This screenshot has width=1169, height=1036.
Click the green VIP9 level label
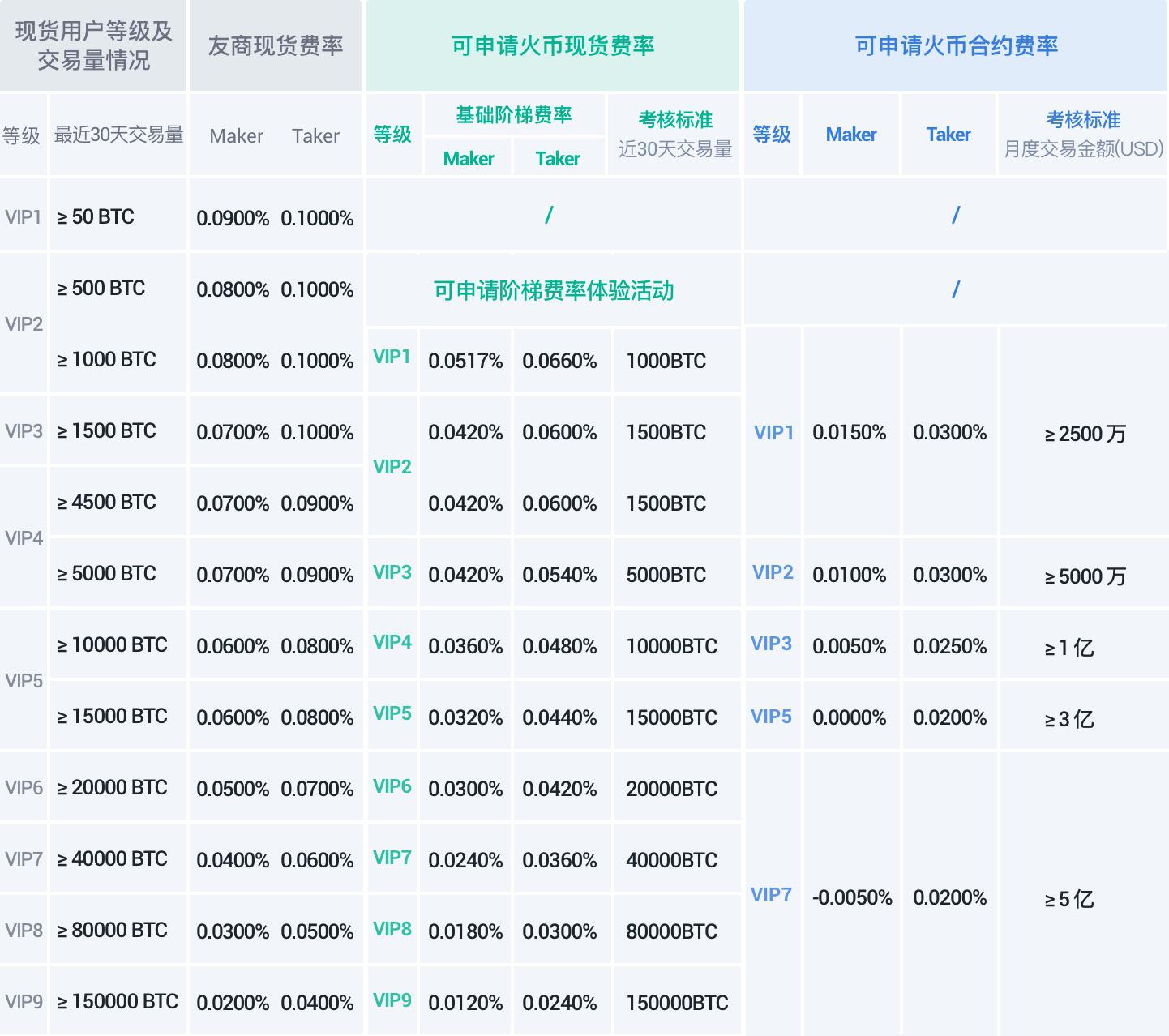tap(392, 1000)
